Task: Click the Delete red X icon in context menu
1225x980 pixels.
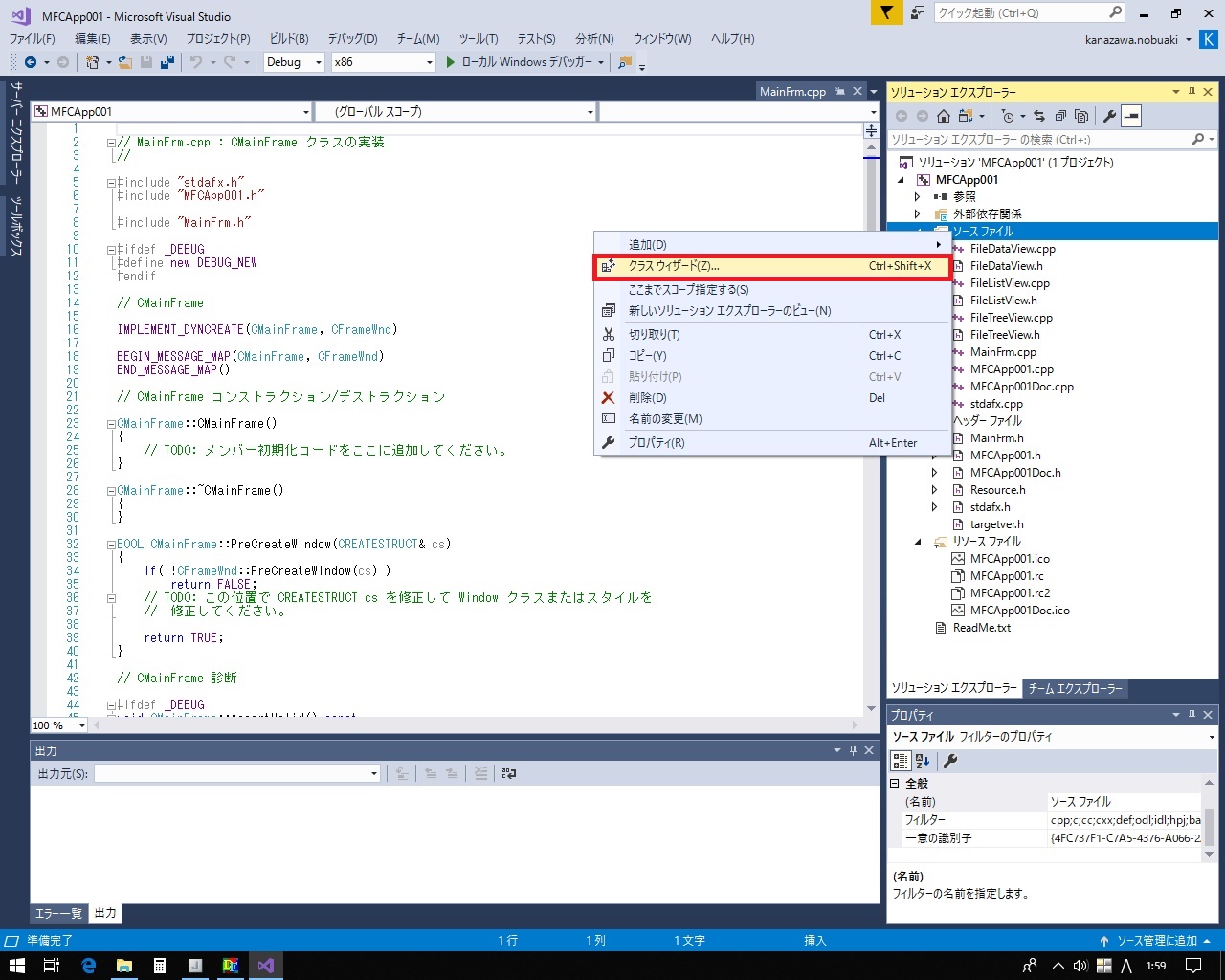Action: [609, 398]
